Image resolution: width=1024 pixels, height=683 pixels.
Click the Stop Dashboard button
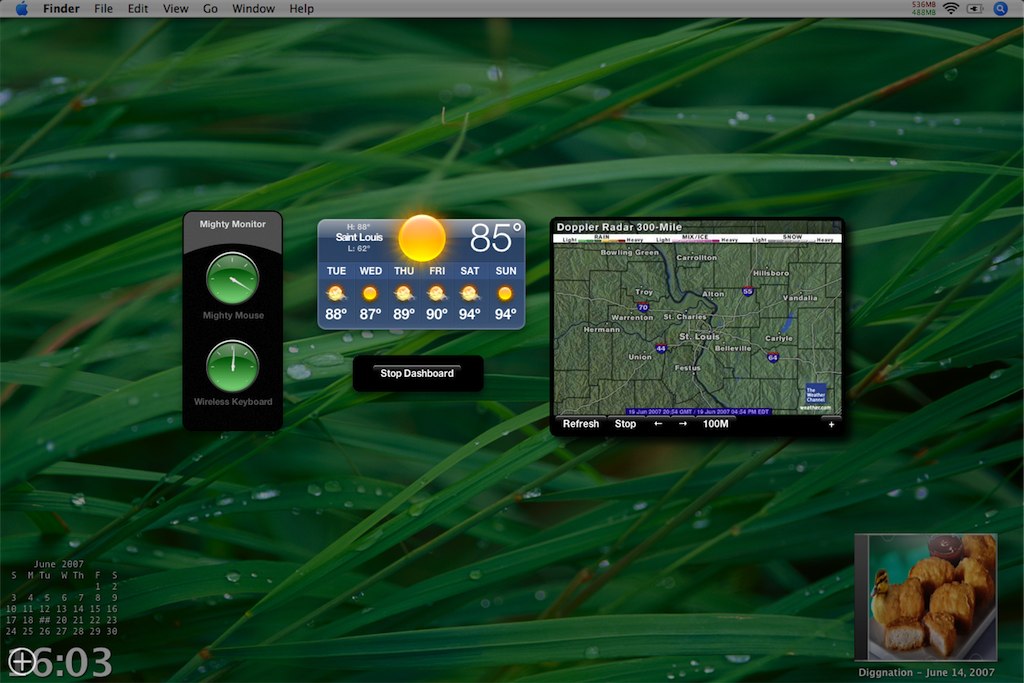(417, 373)
